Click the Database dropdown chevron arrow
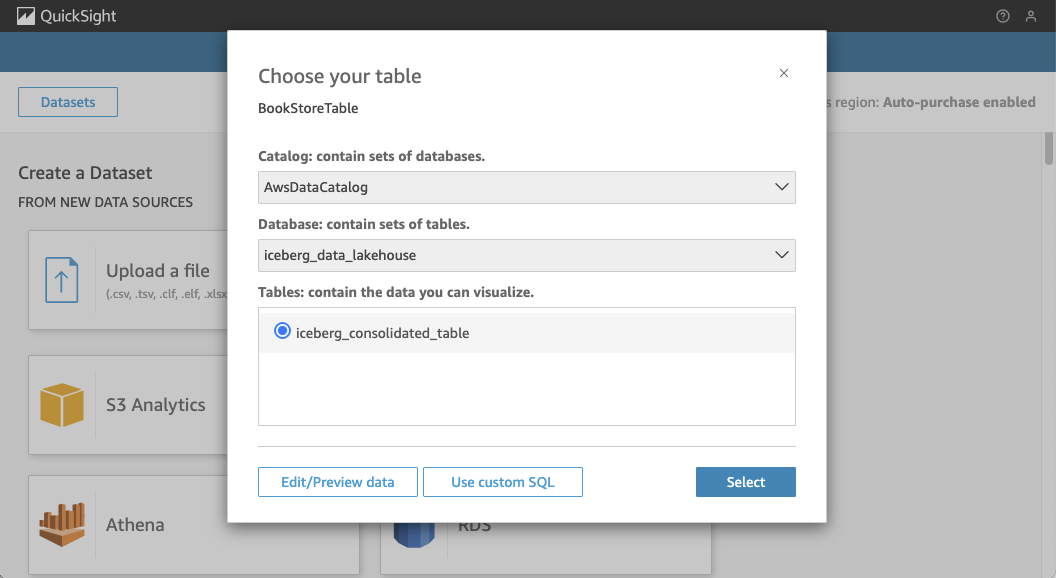 tap(781, 255)
